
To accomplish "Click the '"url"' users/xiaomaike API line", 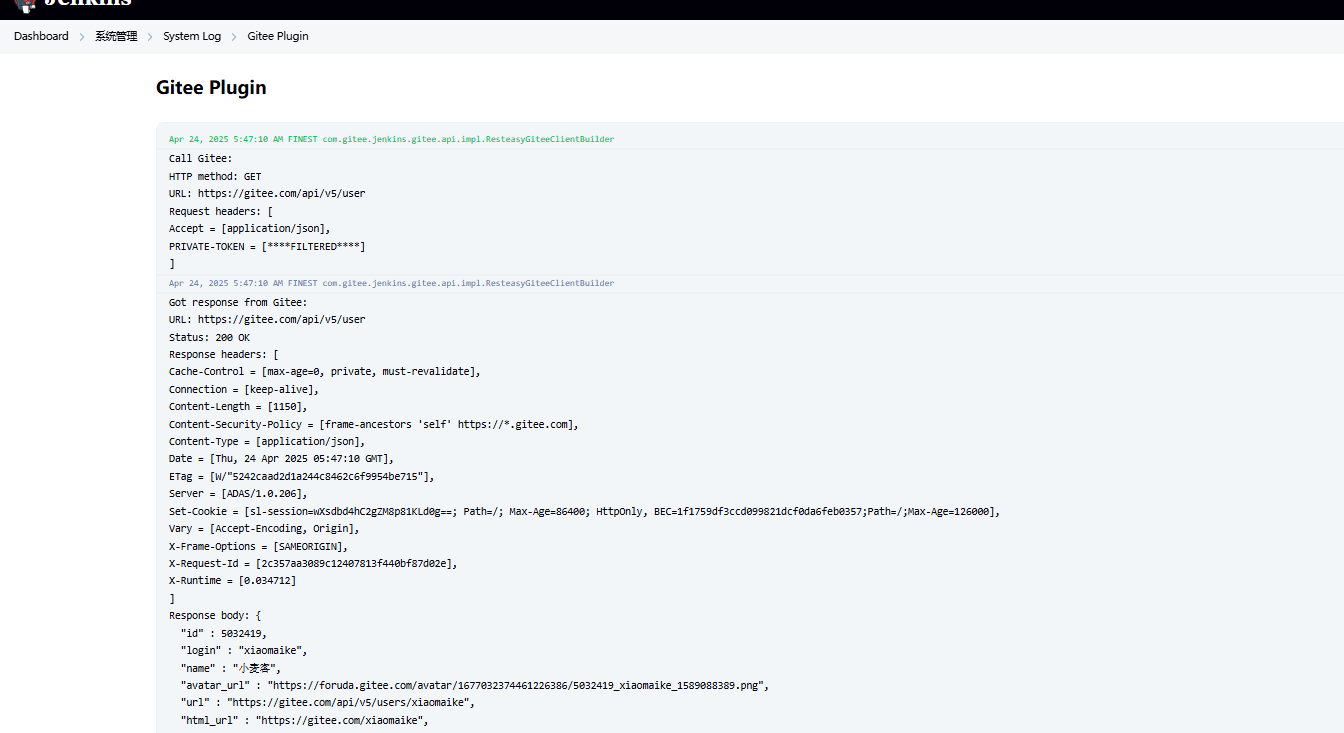I will click(x=327, y=702).
